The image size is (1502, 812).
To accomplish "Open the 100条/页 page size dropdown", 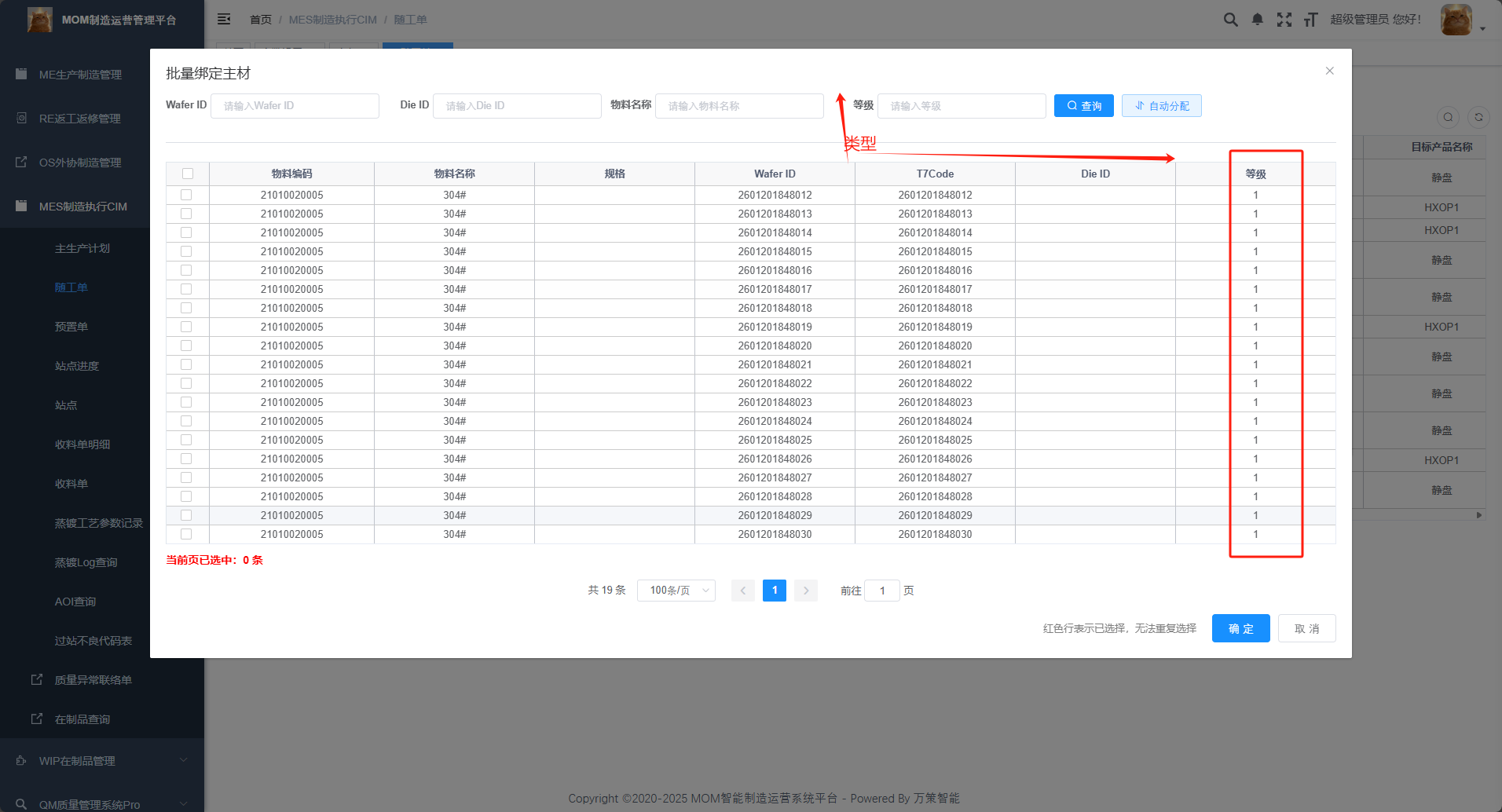I will [x=676, y=591].
